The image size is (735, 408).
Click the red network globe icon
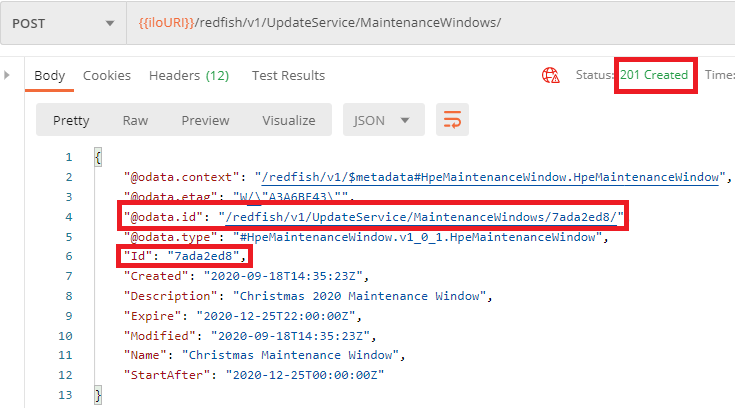tap(550, 75)
